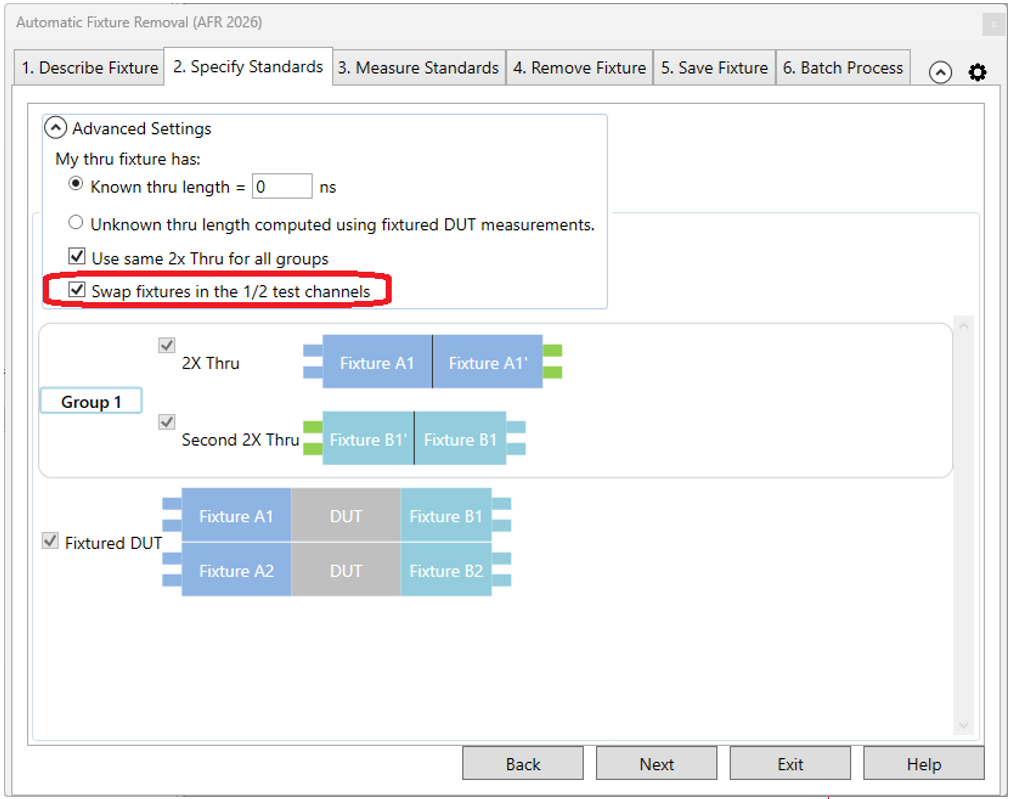Click the Fixture B1' block in Second 2X Thru

pyautogui.click(x=367, y=439)
